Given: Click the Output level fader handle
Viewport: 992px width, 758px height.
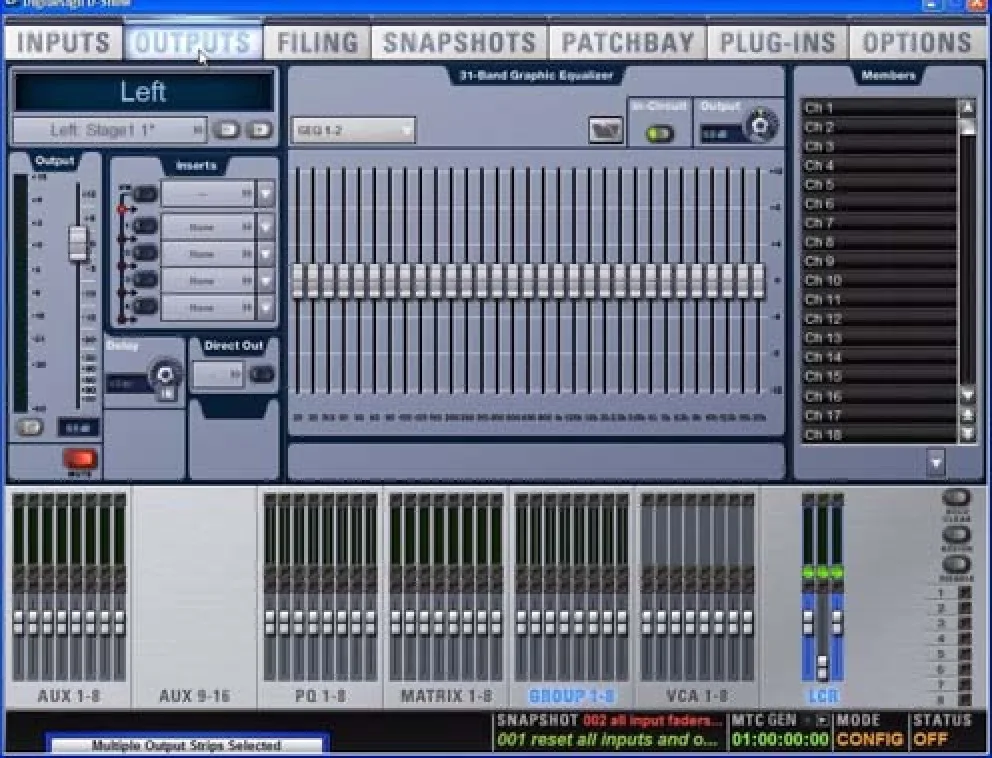Looking at the screenshot, I should (78, 243).
